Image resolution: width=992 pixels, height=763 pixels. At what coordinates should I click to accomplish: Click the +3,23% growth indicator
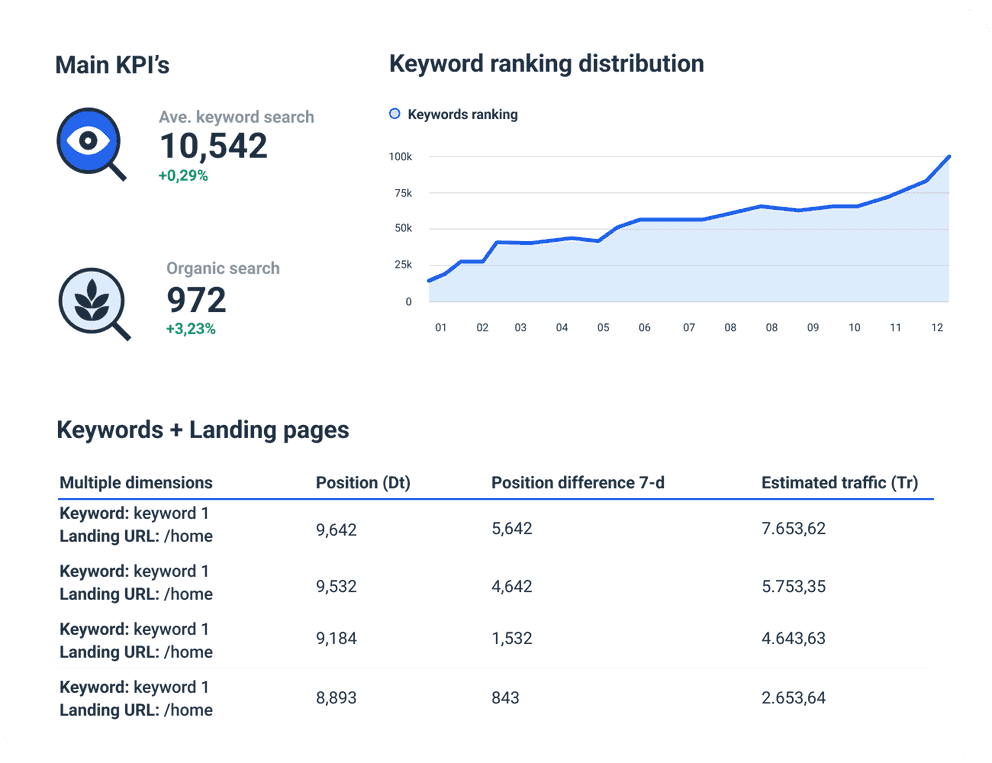[191, 329]
